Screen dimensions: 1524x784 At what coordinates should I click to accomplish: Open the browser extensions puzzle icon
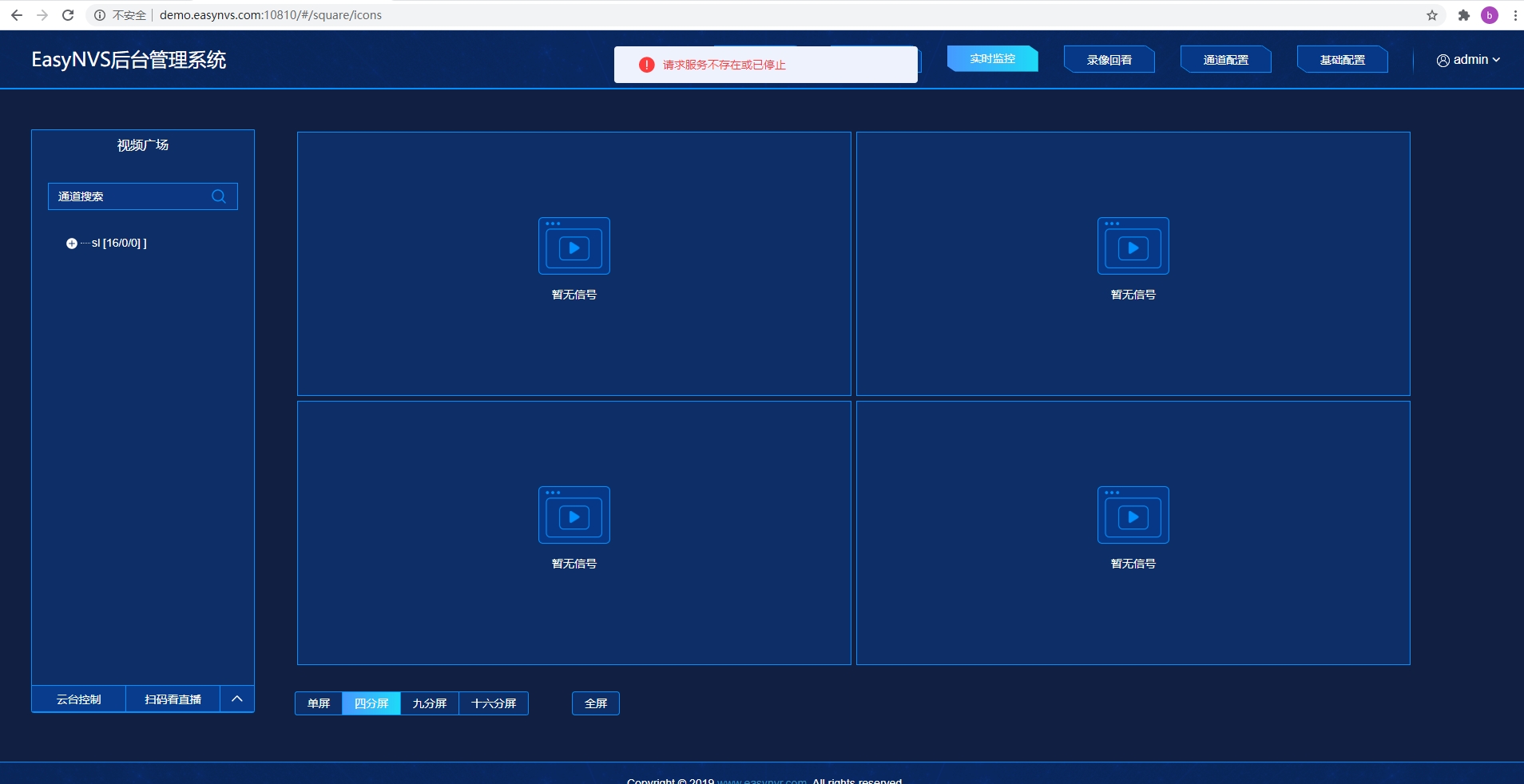pyautogui.click(x=1463, y=15)
